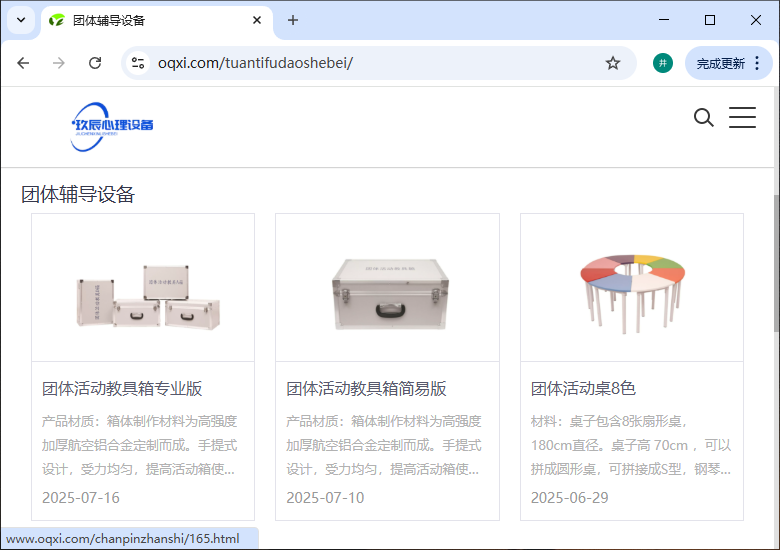Open the 团体活动教具箱简易版 product image

point(388,287)
